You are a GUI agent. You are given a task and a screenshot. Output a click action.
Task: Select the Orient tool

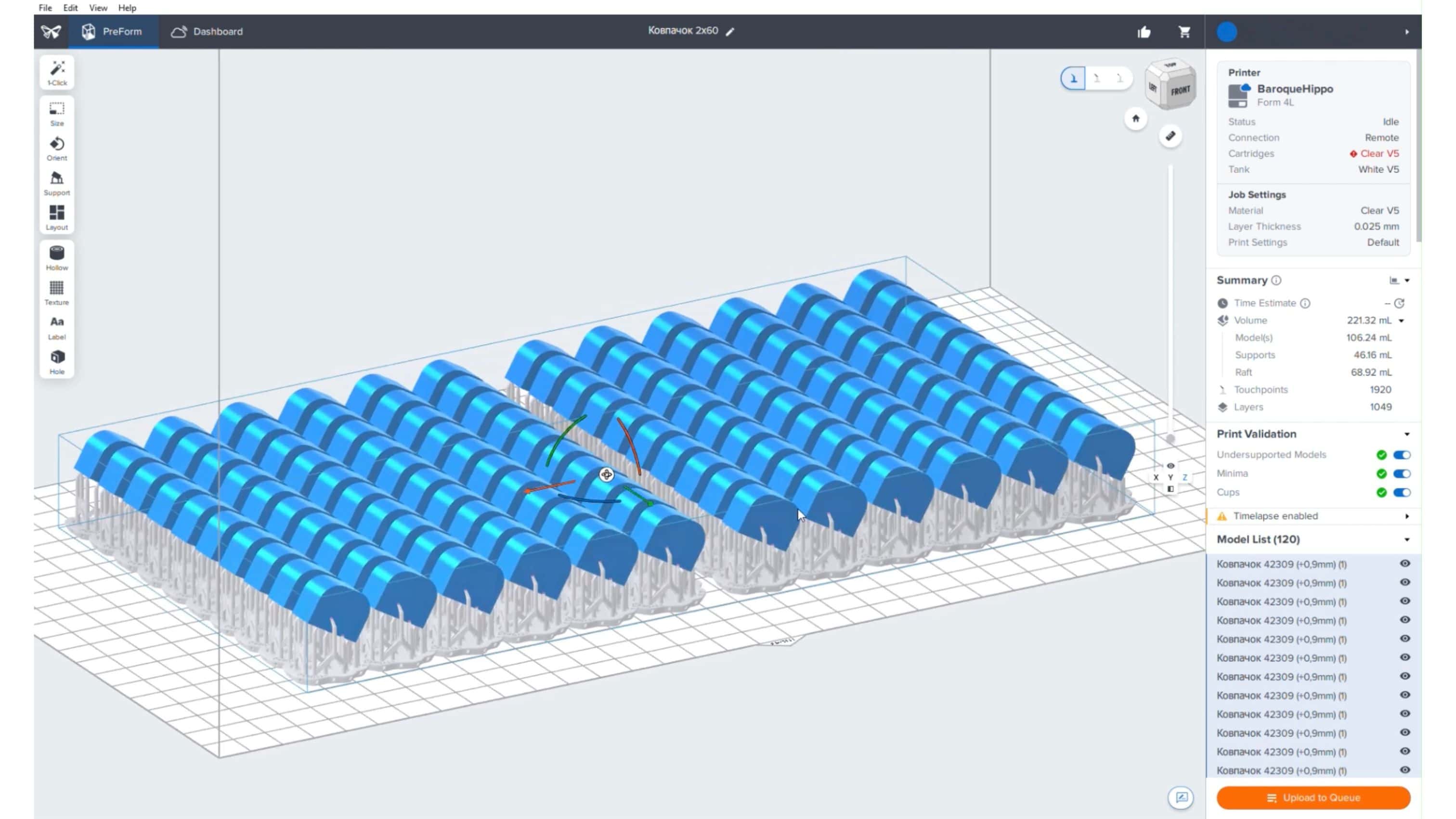(56, 148)
